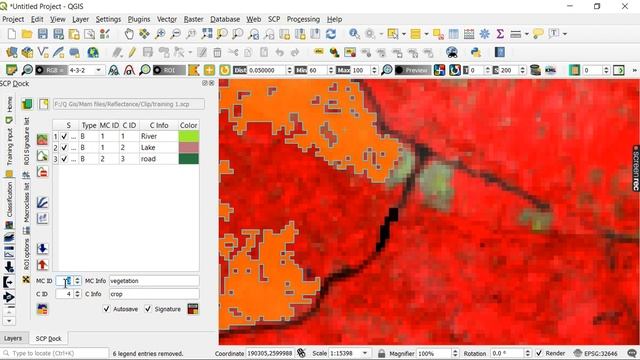Activate the Identify Features tool
Screen dimensions: 640x360
pos(354,34)
